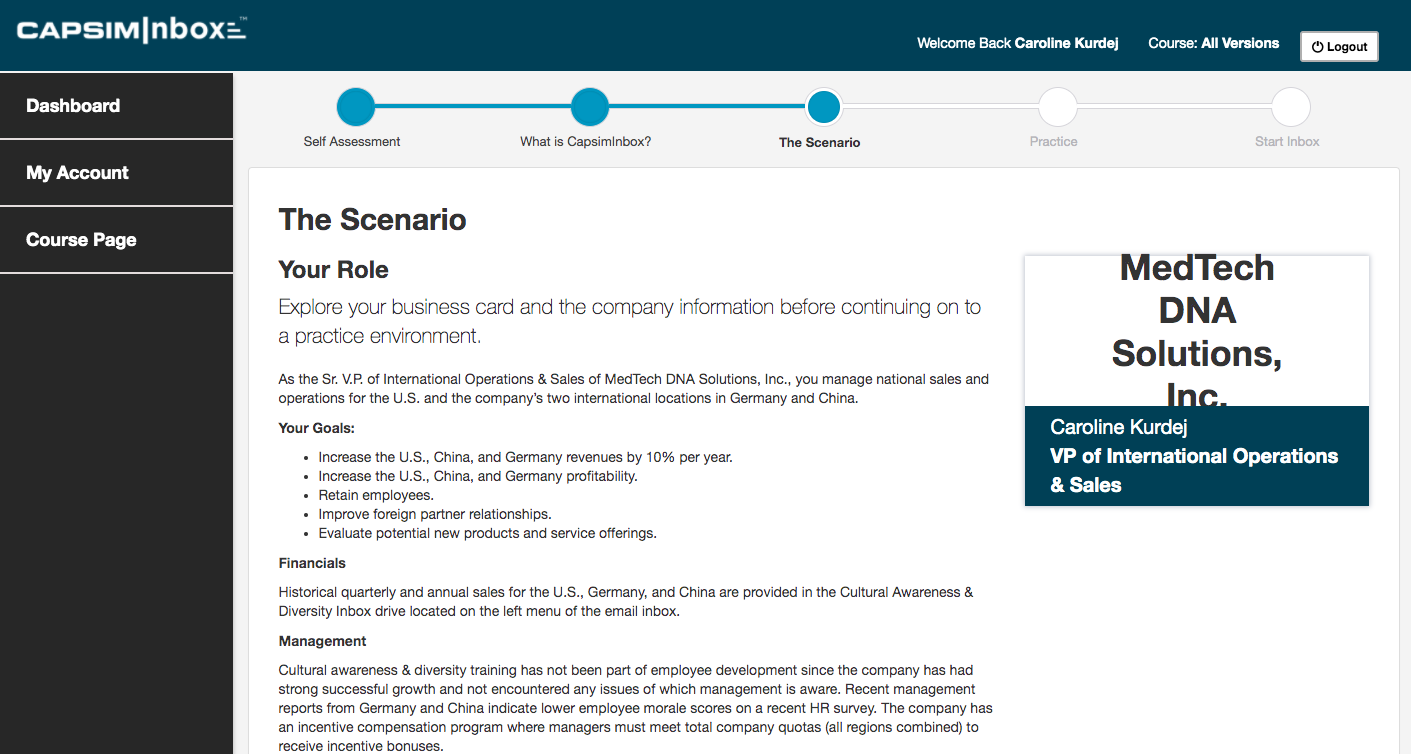
Task: Click The Scenario page heading
Action: [x=372, y=220]
